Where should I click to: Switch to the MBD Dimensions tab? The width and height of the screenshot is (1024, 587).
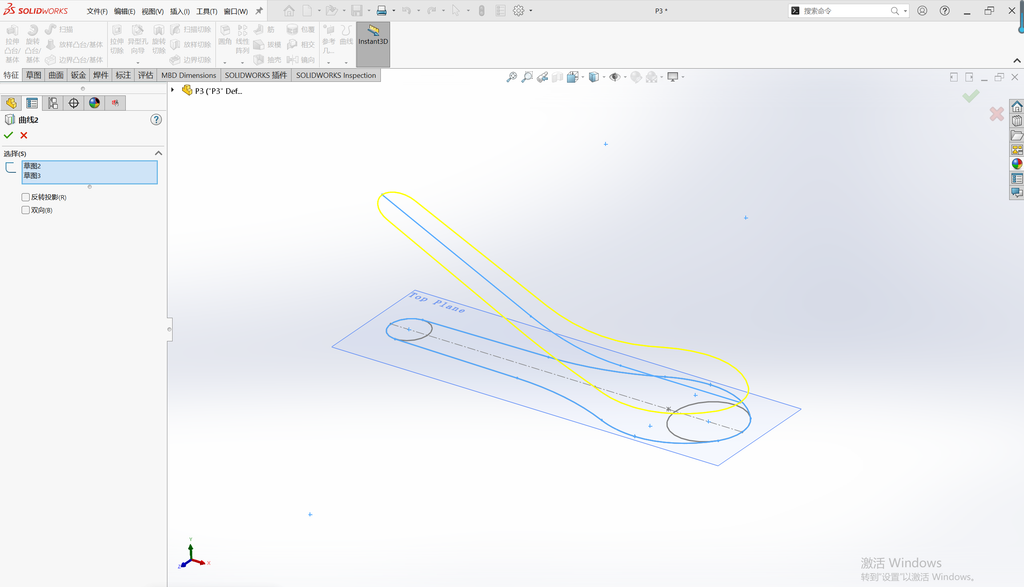click(188, 75)
